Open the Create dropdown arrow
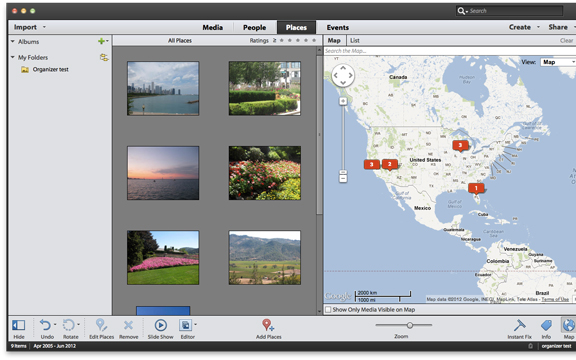The width and height of the screenshot is (576, 360). (538, 27)
